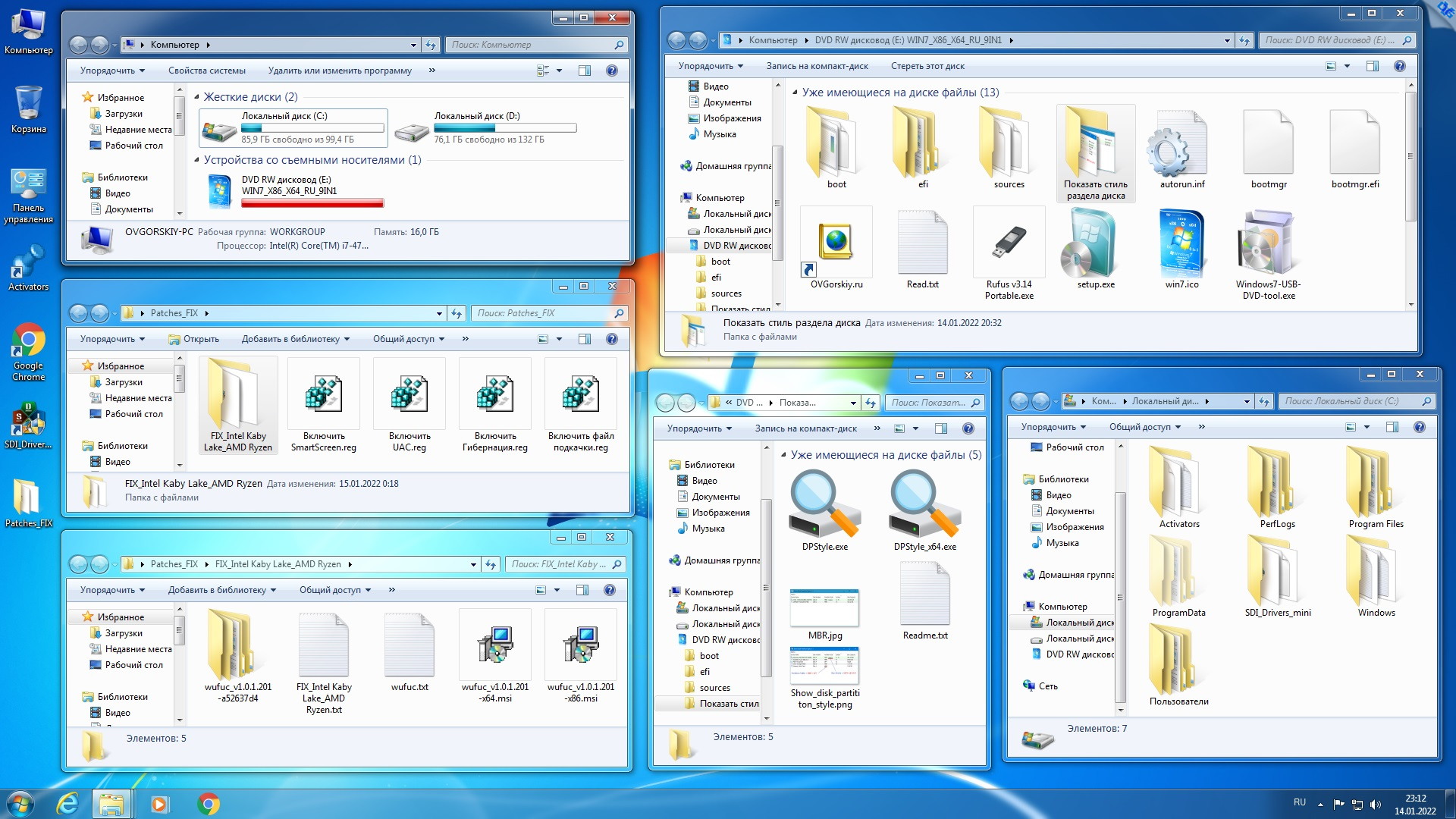
Task: Click the Открыть button in Patches_FIX
Action: [194, 339]
